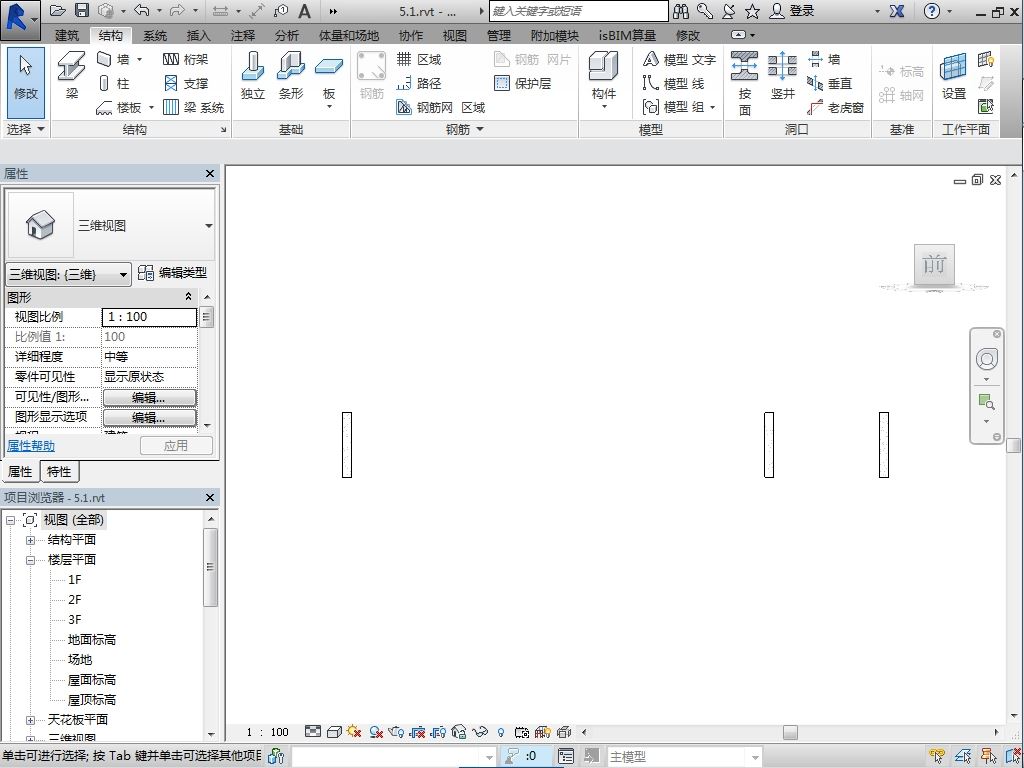1024x768 pixels.
Task: Select the Column (柱) tool
Action: [114, 84]
